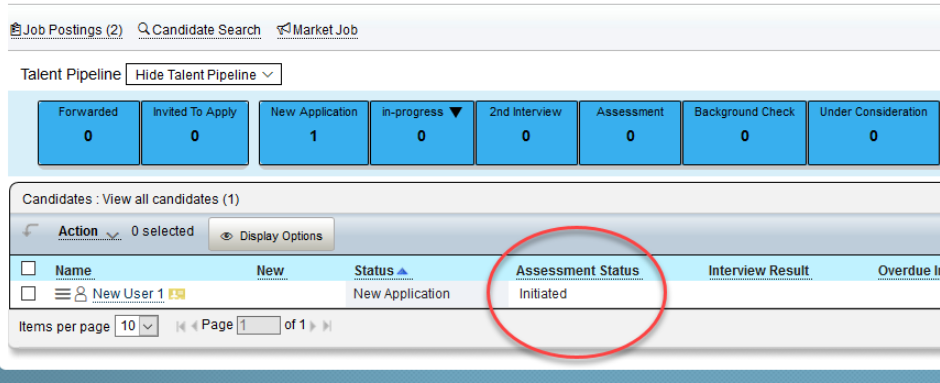Check the New User 1 row checkbox
This screenshot has width=940, height=383.
(x=29, y=294)
